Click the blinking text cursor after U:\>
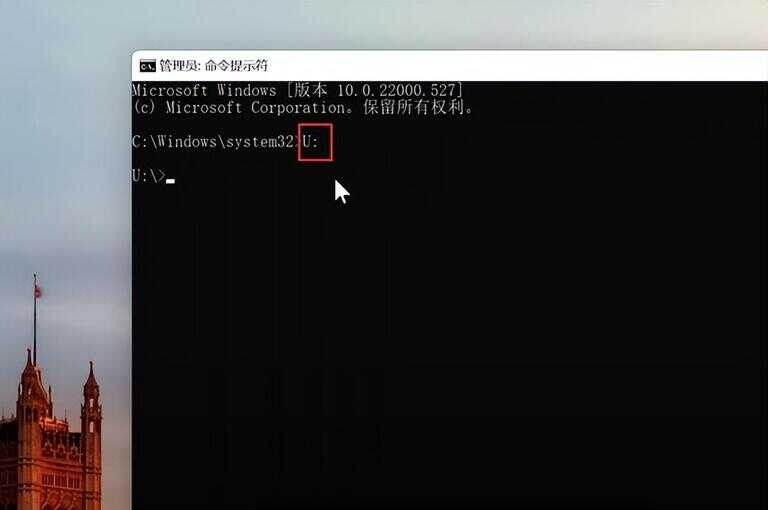This screenshot has height=510, width=768. click(170, 181)
